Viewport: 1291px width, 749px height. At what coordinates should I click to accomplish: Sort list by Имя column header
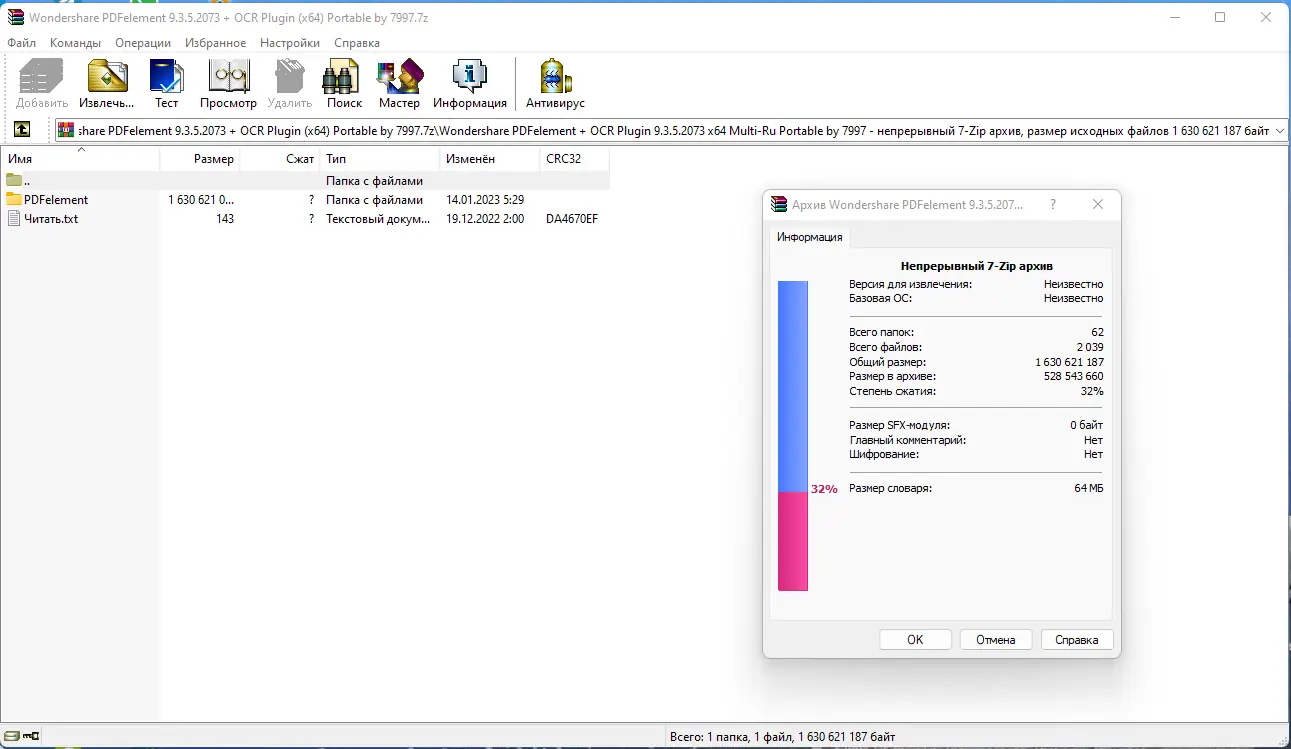pyautogui.click(x=80, y=159)
